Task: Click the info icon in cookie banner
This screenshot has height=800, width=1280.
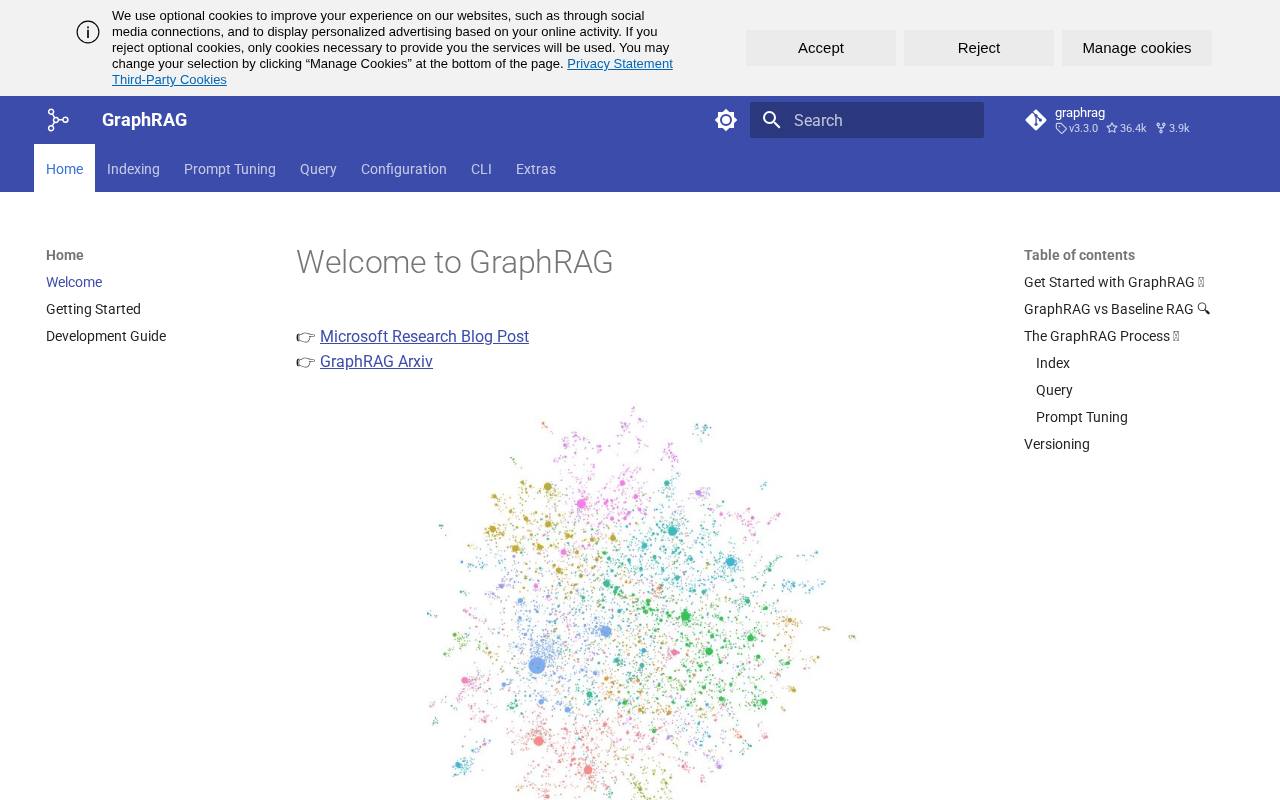Action: 88,32
